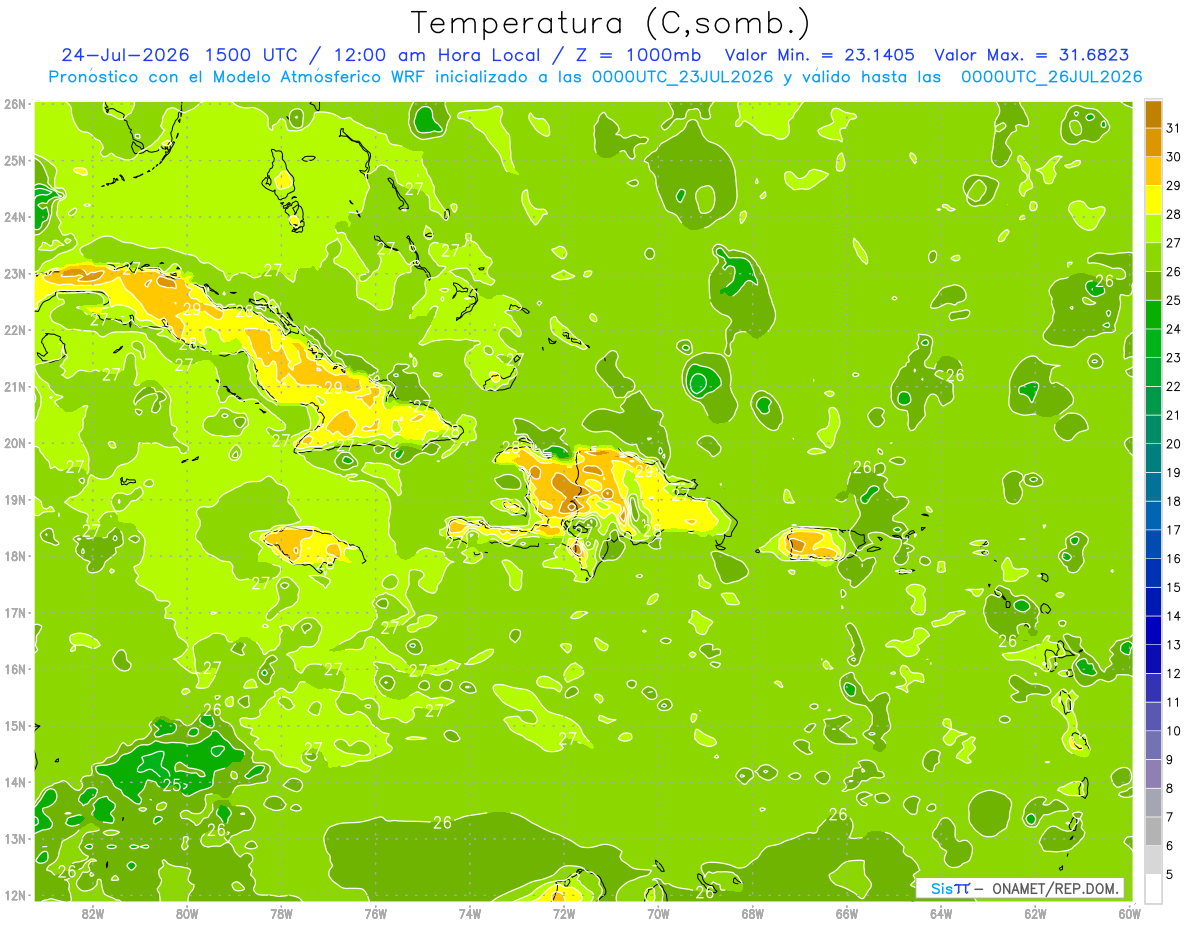Click the color scale label 23
Image resolution: width=1200 pixels, height=927 pixels.
[1173, 358]
